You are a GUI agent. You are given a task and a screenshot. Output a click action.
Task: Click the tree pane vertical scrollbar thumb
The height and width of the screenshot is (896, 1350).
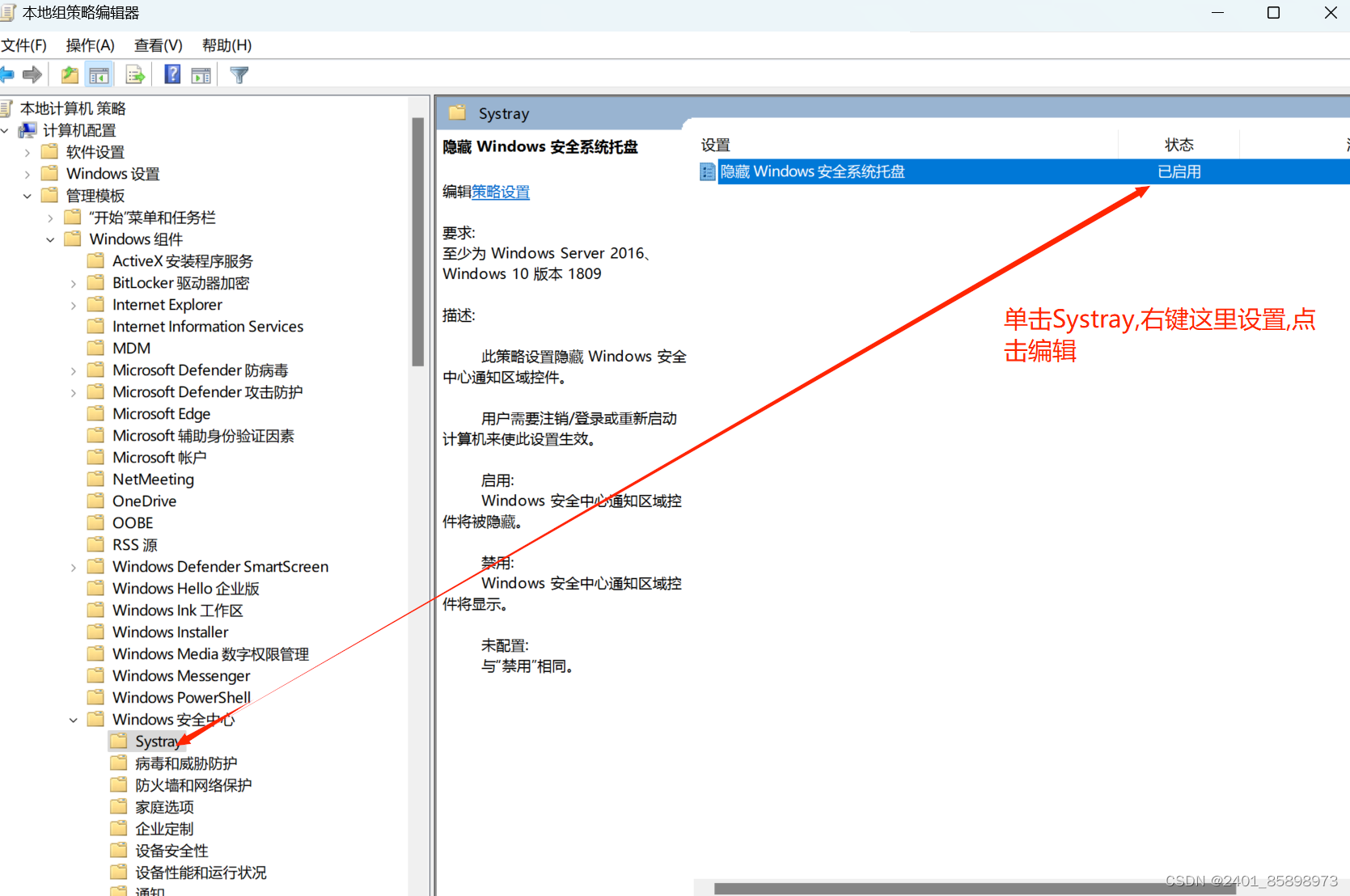[x=417, y=242]
